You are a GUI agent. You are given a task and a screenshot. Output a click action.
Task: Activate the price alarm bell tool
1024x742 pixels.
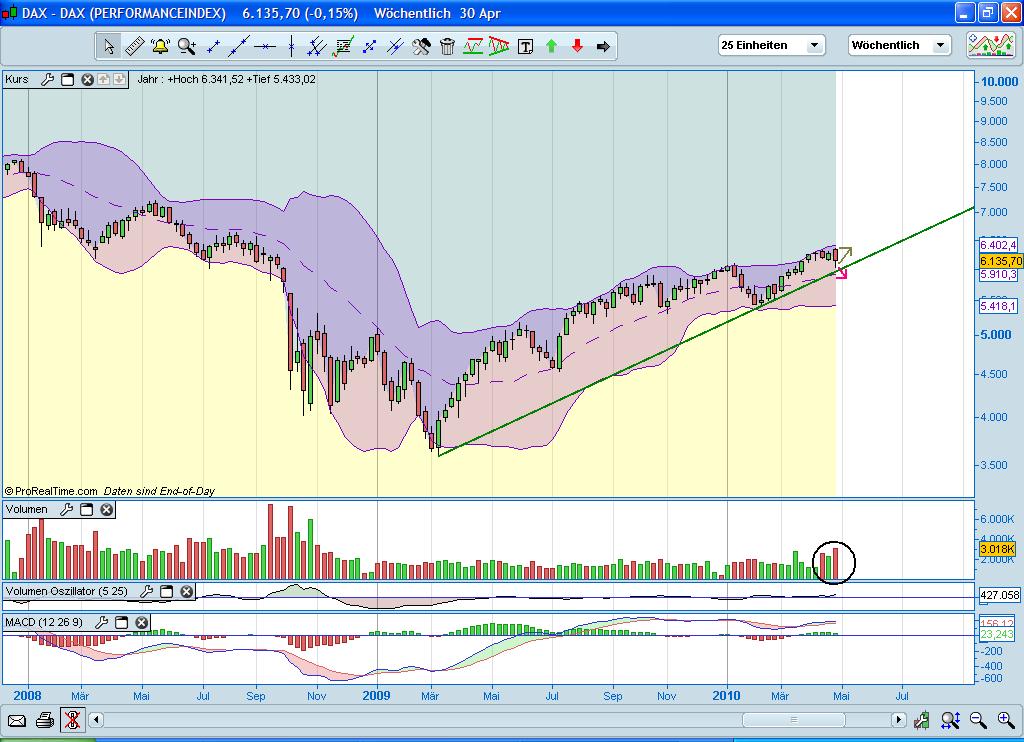pyautogui.click(x=160, y=45)
